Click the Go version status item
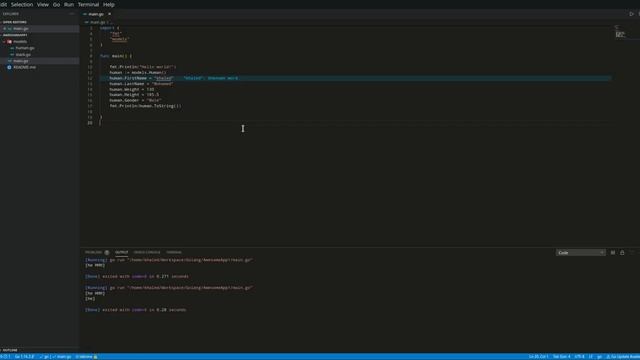640x360 pixels. 24,357
